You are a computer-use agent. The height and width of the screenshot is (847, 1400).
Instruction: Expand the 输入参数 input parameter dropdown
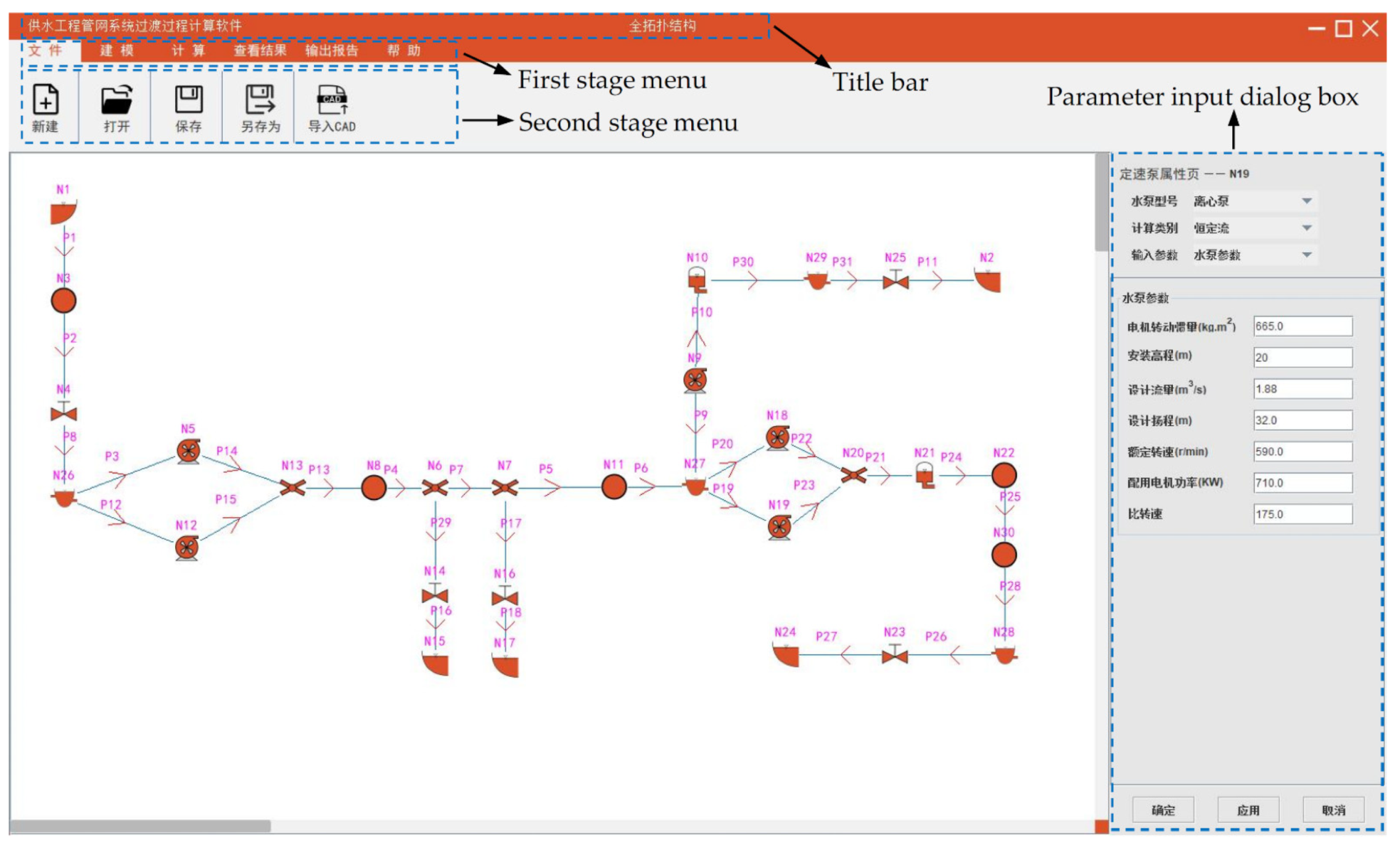pos(1306,255)
